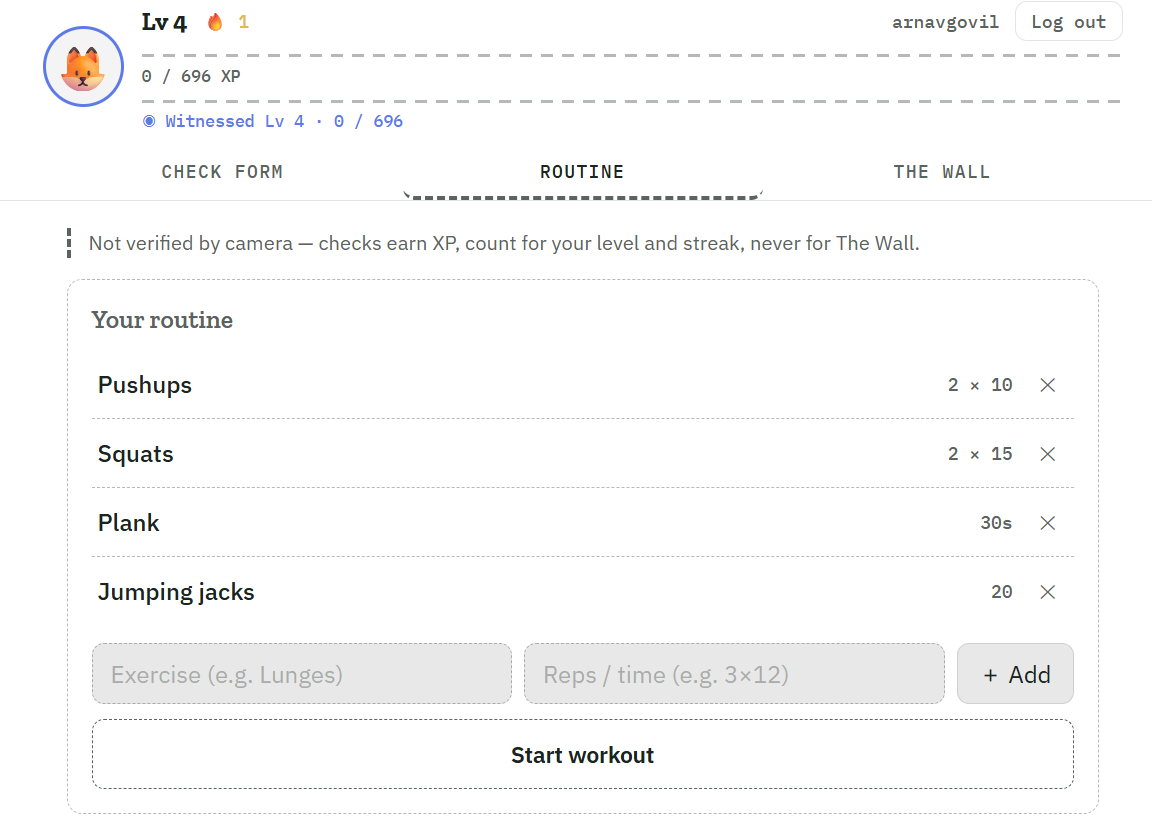Click the arnavgovil username

click(x=945, y=22)
